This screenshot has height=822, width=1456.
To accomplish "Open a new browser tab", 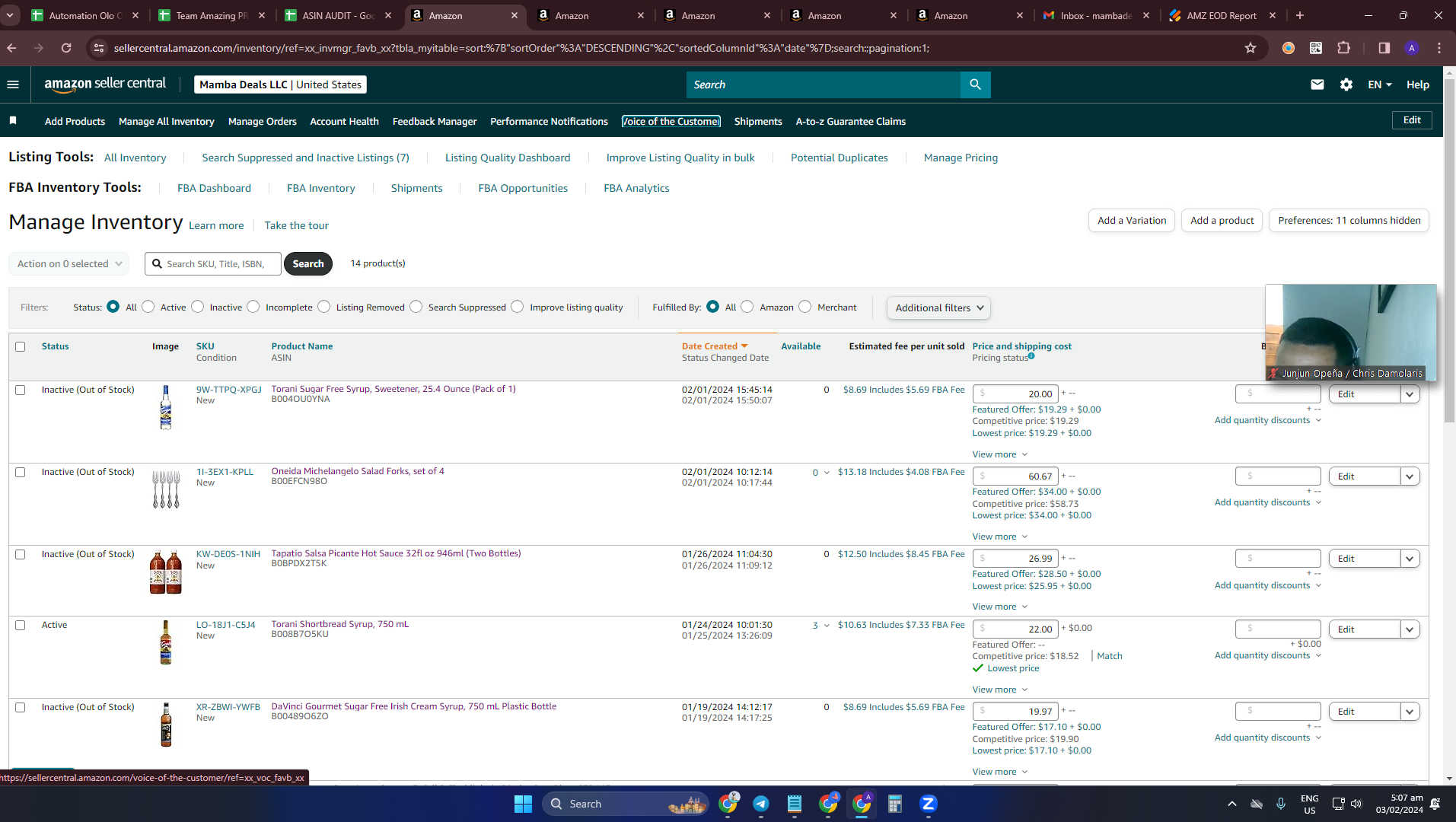I will [x=1300, y=15].
